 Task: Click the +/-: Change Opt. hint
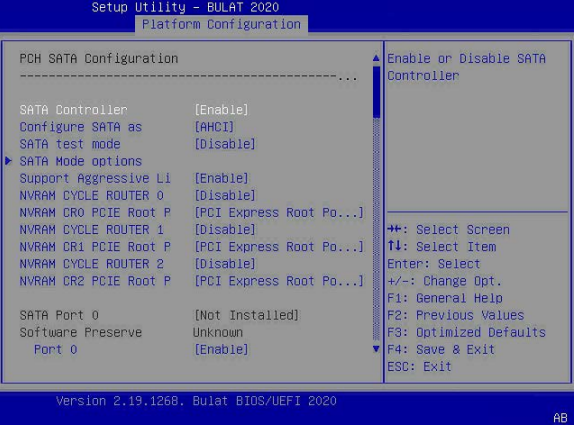point(444,281)
